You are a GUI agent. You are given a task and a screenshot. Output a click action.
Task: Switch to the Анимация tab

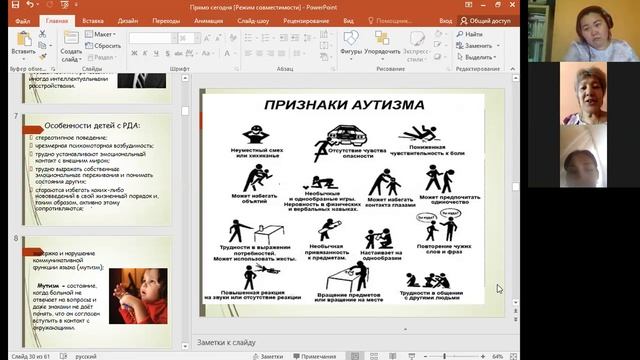(x=209, y=21)
